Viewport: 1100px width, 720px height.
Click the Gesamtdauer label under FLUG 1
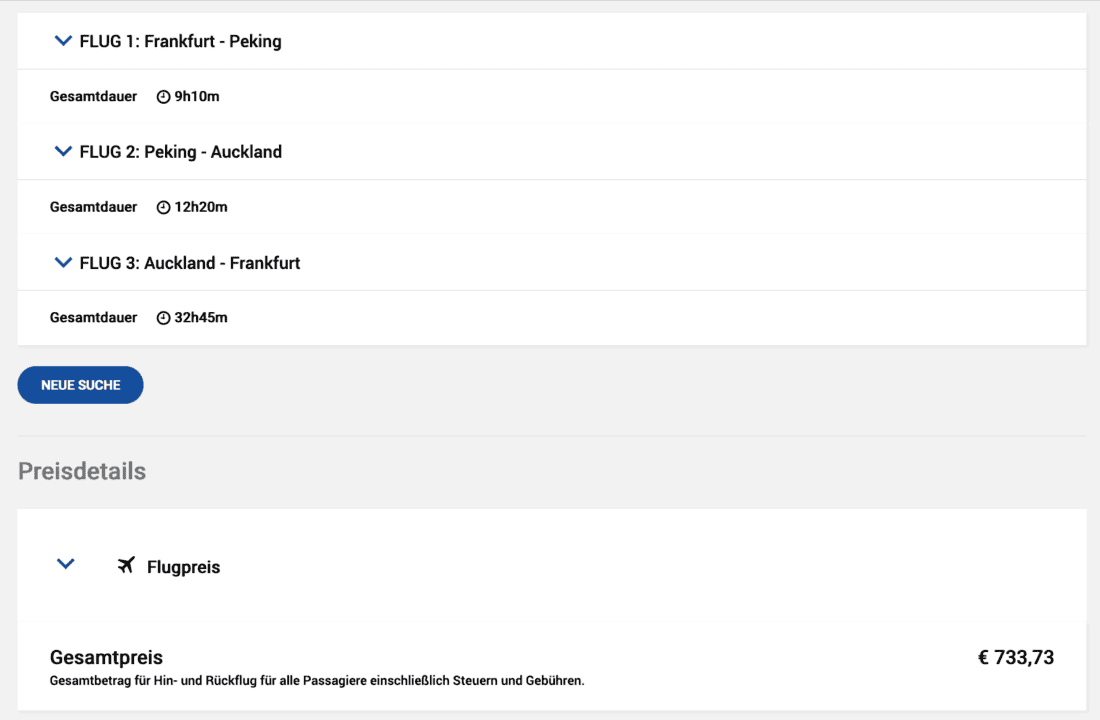tap(93, 97)
